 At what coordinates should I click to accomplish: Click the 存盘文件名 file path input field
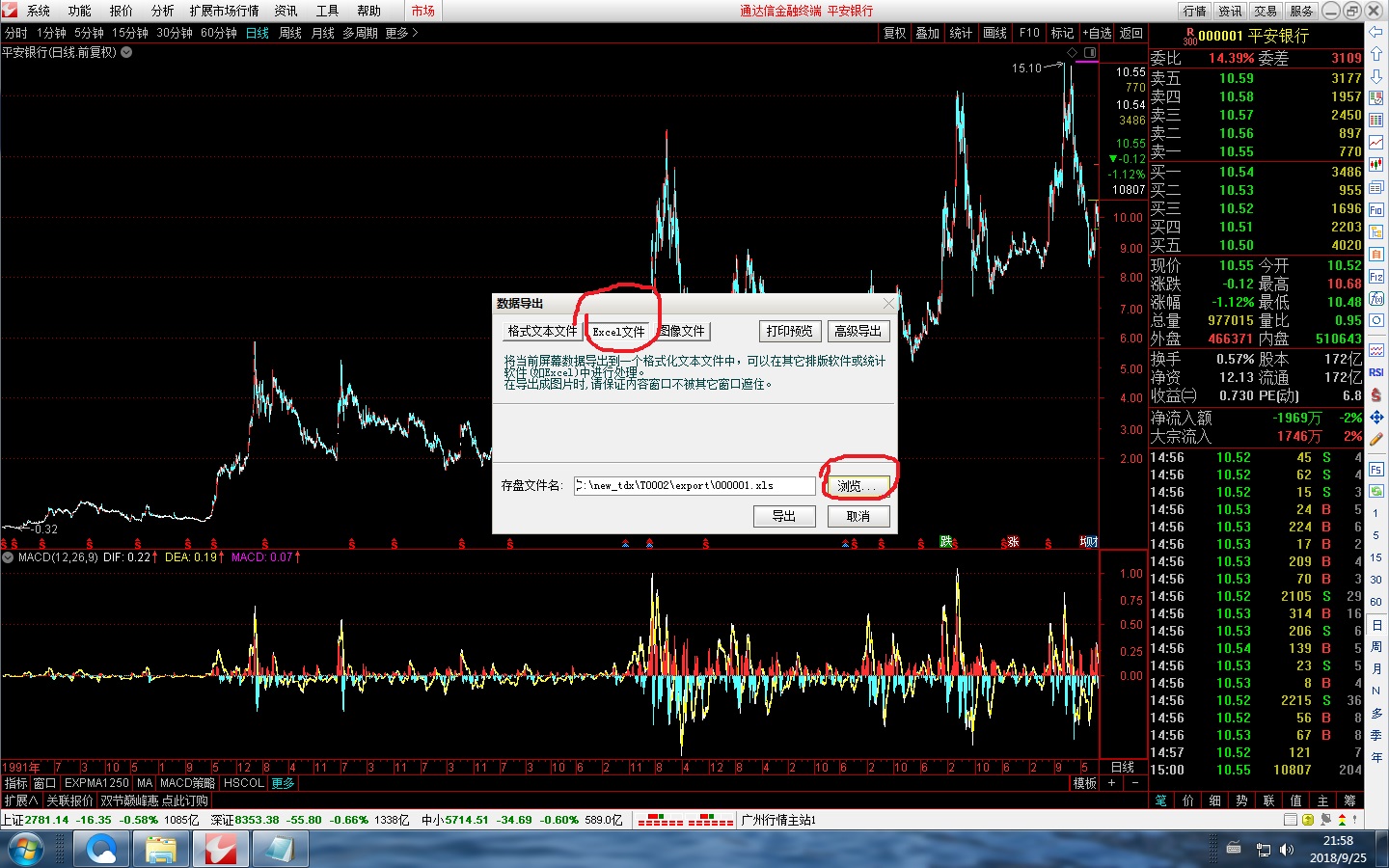(694, 485)
